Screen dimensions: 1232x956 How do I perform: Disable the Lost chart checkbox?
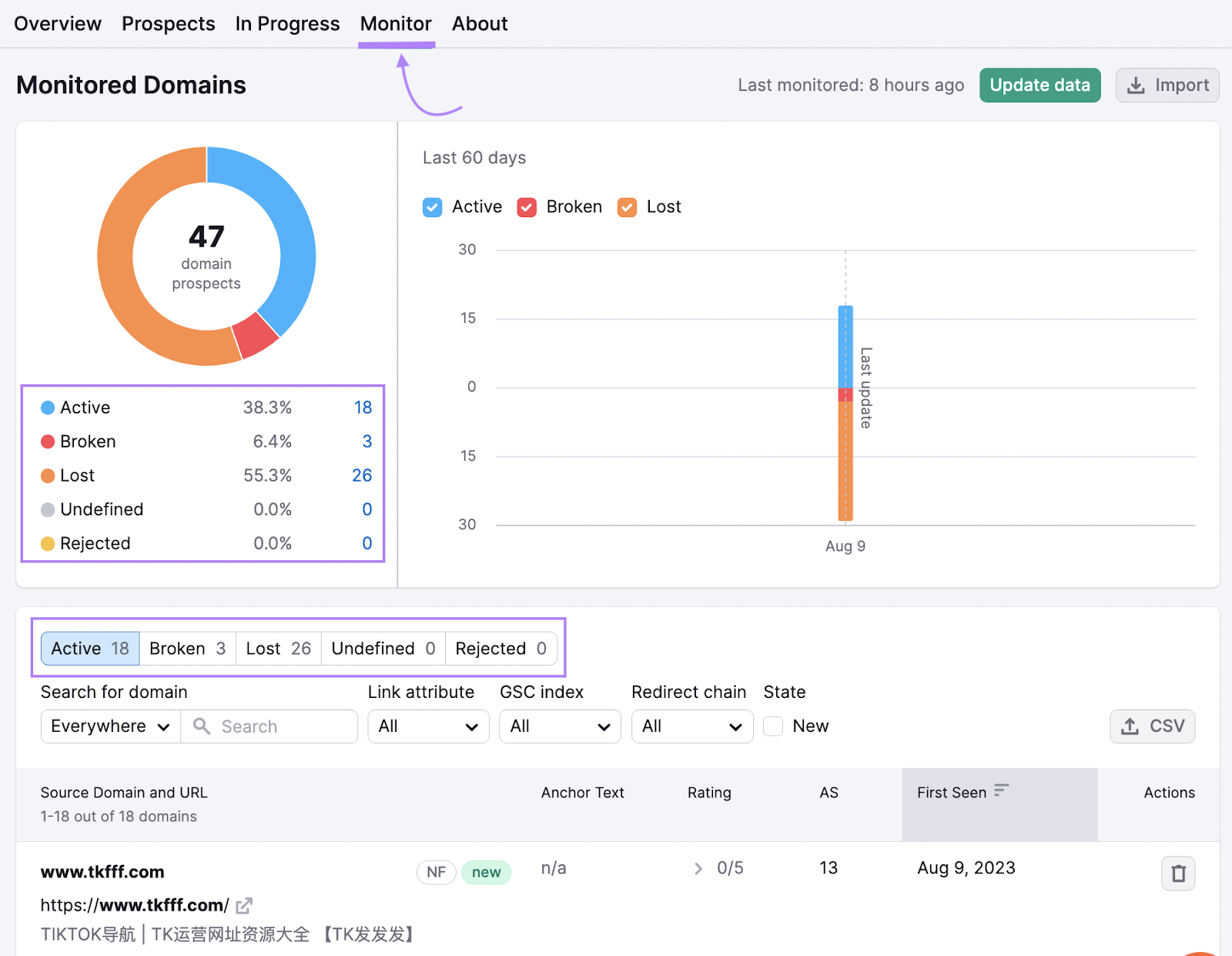click(627, 207)
